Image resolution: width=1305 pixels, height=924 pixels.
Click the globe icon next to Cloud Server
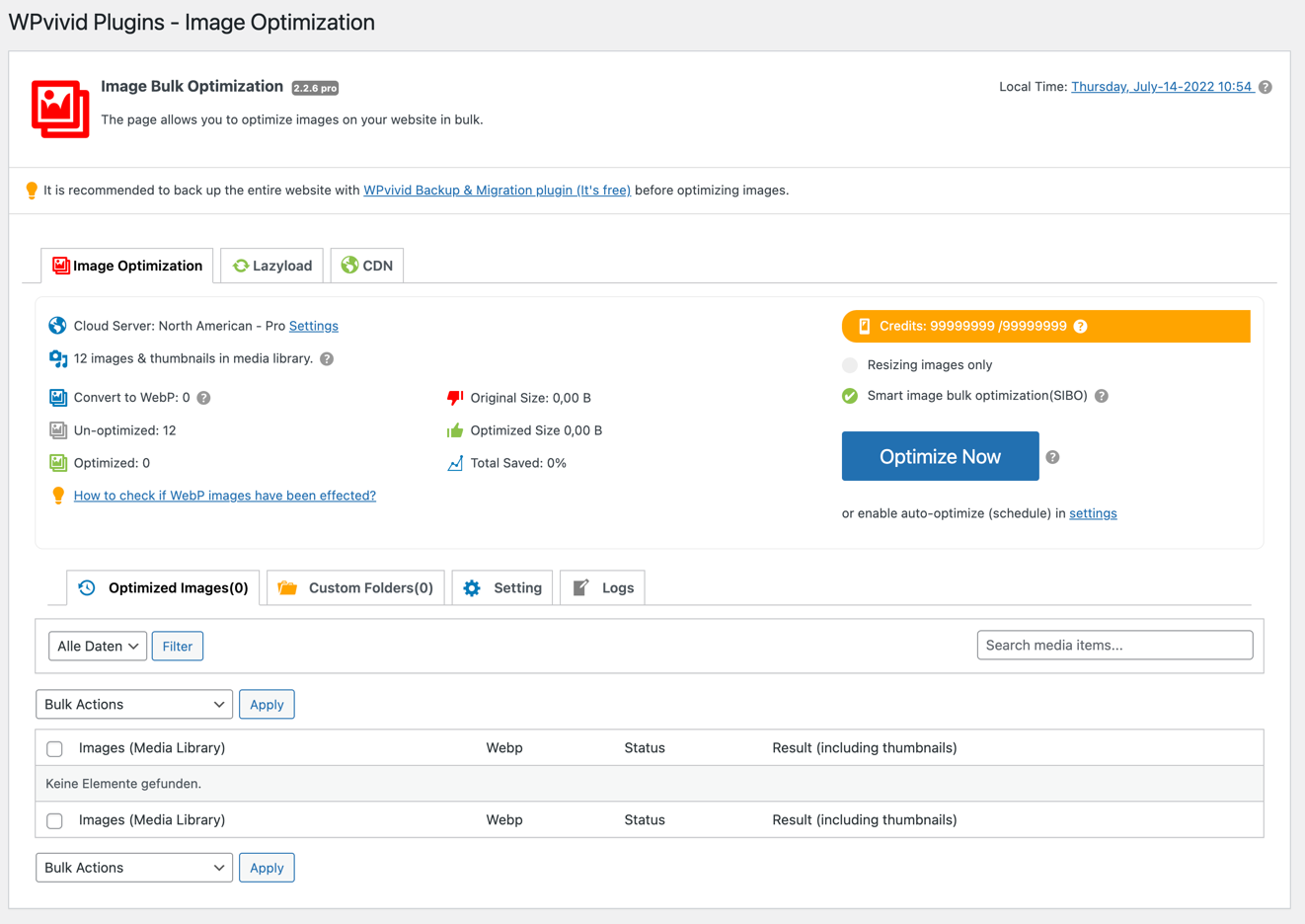[57, 326]
